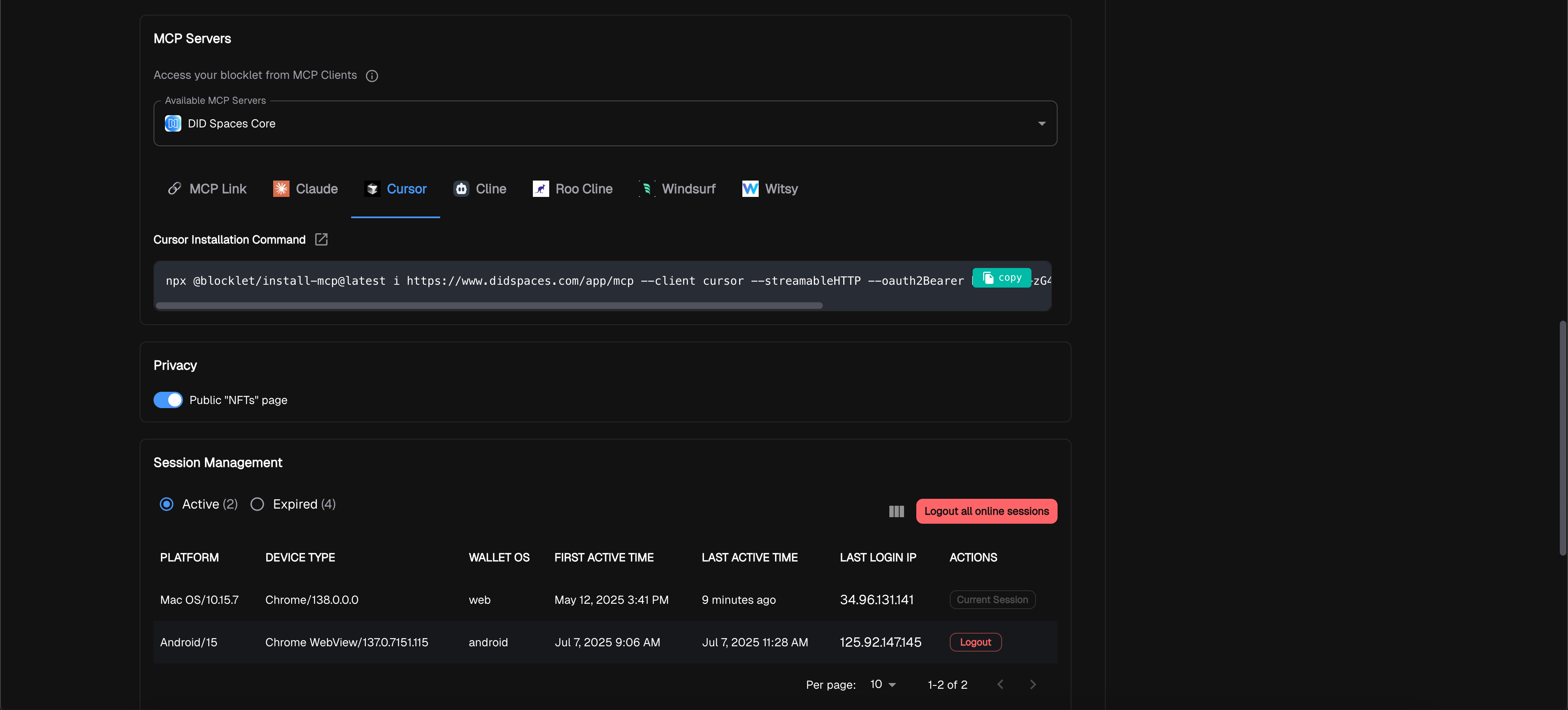Click the Claude starburst icon
This screenshot has width=1568, height=710.
(x=281, y=189)
